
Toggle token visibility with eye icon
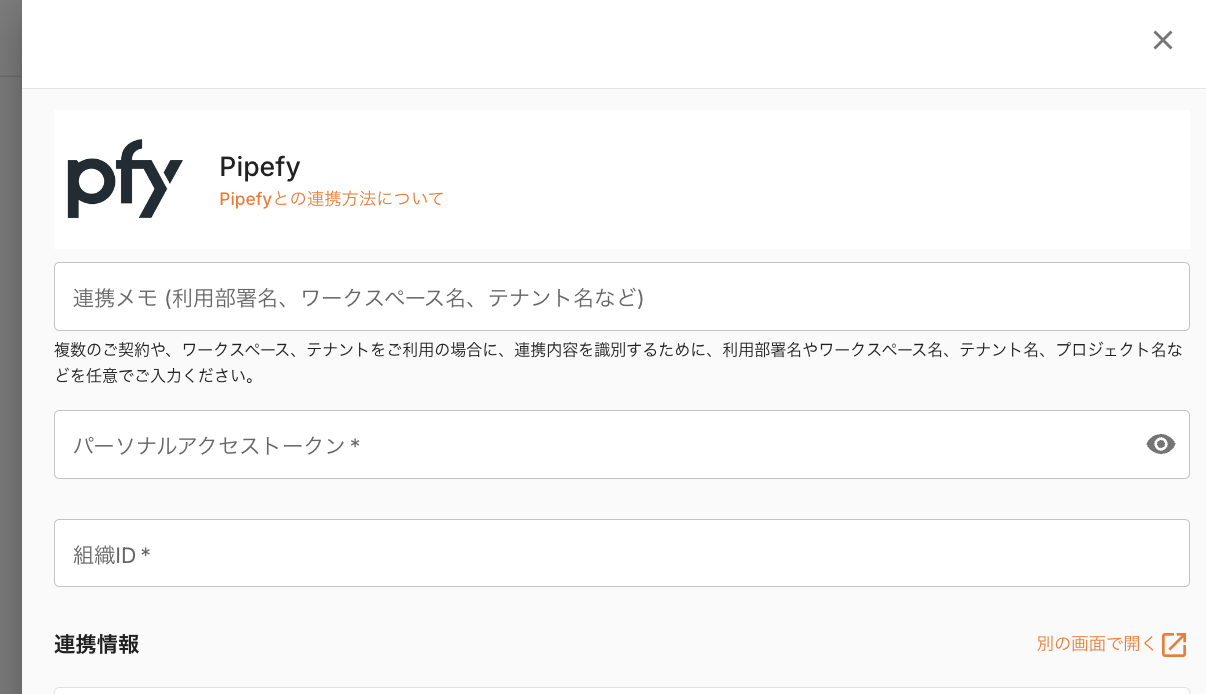click(1160, 445)
